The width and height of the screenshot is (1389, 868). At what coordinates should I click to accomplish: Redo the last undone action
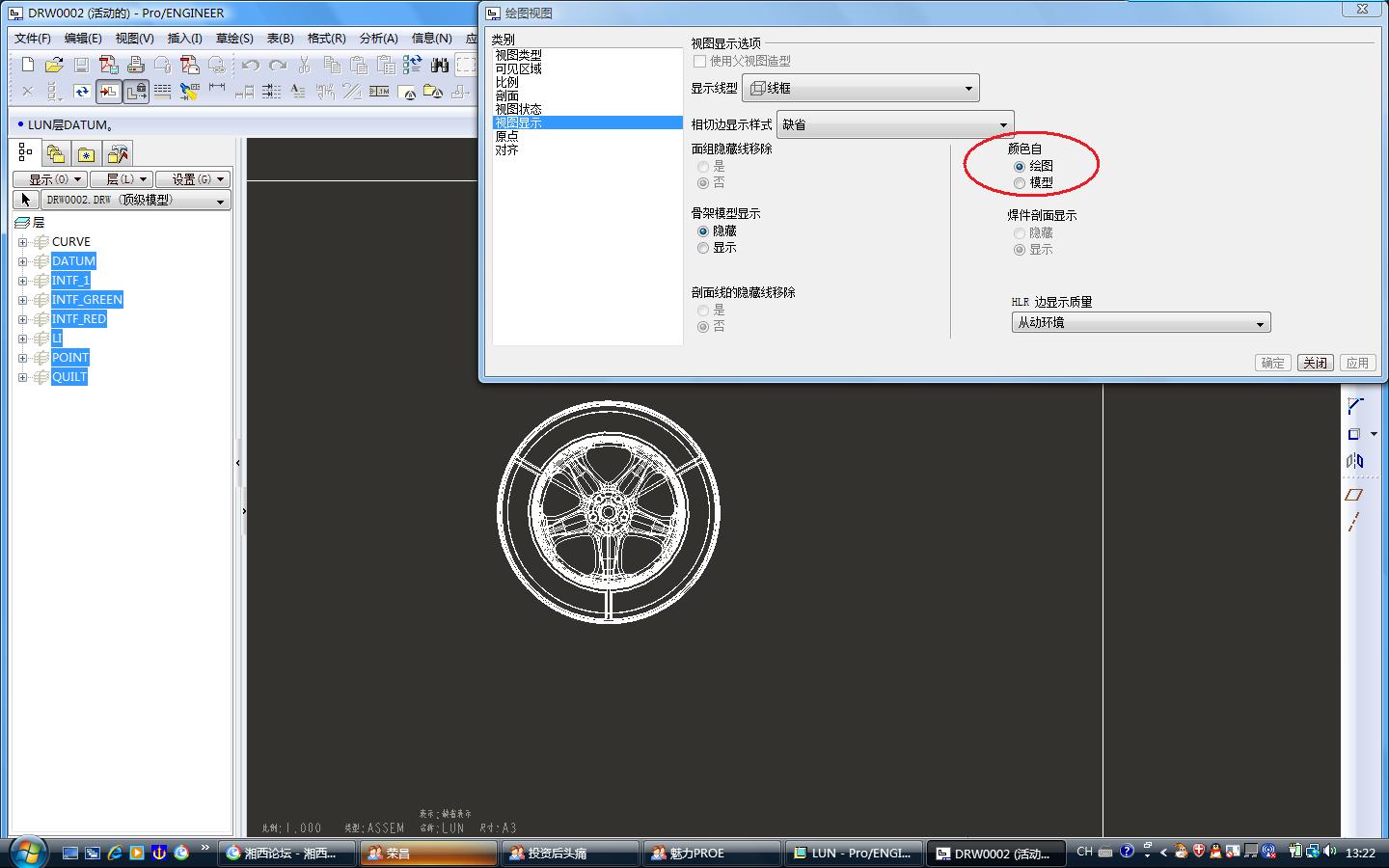pyautogui.click(x=278, y=65)
